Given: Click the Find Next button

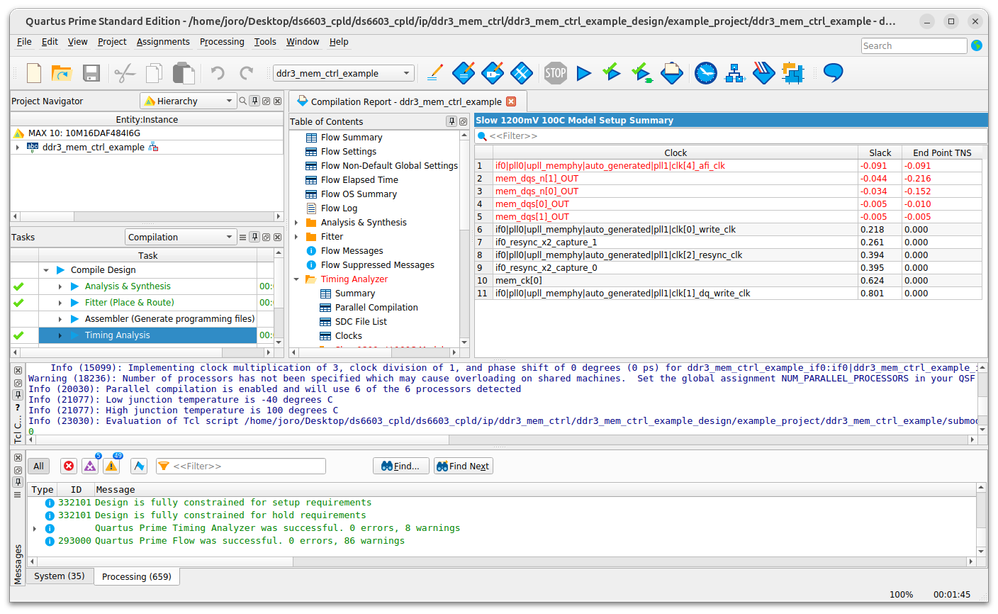Looking at the screenshot, I should (463, 466).
